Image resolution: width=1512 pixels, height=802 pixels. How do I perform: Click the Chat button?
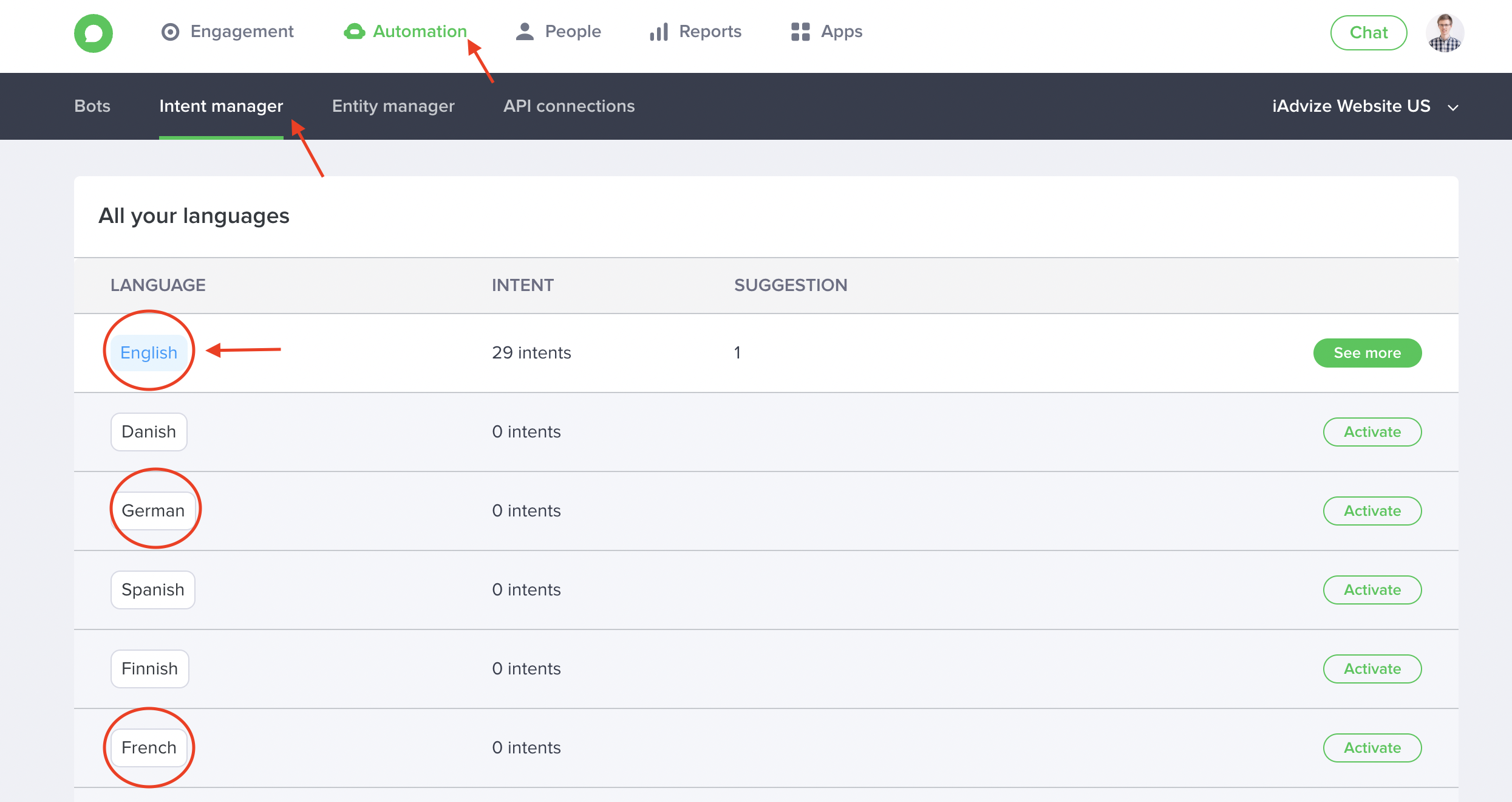tap(1369, 33)
